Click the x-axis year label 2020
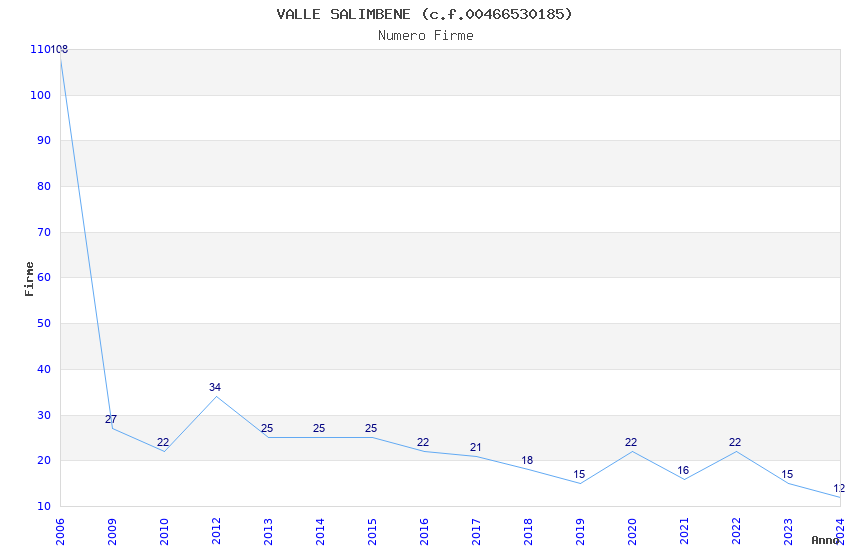 click(x=633, y=532)
